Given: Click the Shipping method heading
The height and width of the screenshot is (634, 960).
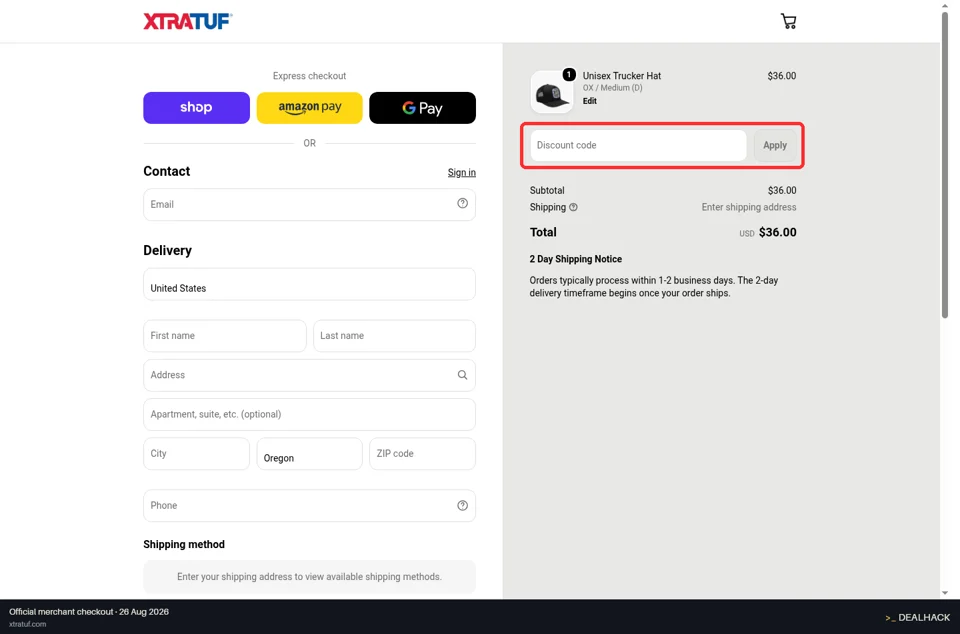Looking at the screenshot, I should (x=184, y=545).
